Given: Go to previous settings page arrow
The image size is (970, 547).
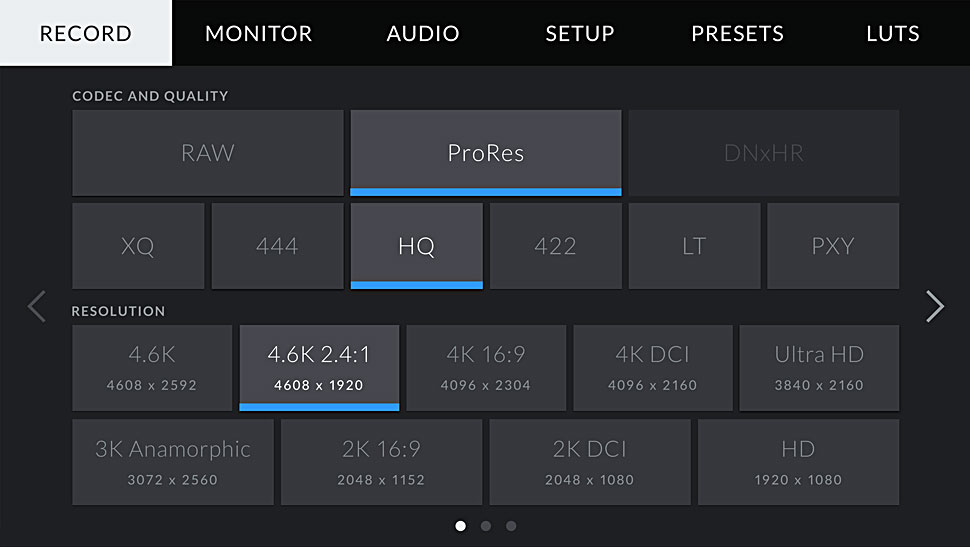Looking at the screenshot, I should 36,306.
